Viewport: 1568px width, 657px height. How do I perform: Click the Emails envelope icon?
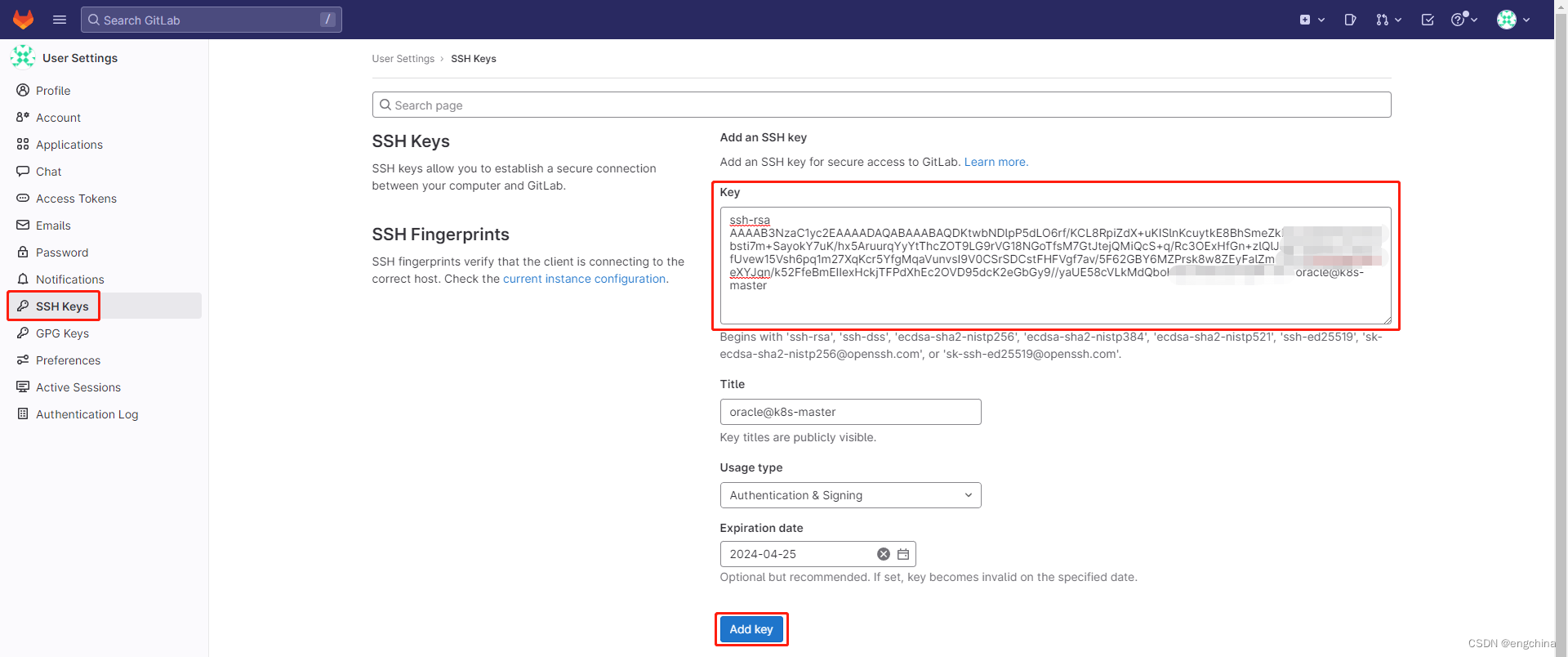[x=23, y=225]
